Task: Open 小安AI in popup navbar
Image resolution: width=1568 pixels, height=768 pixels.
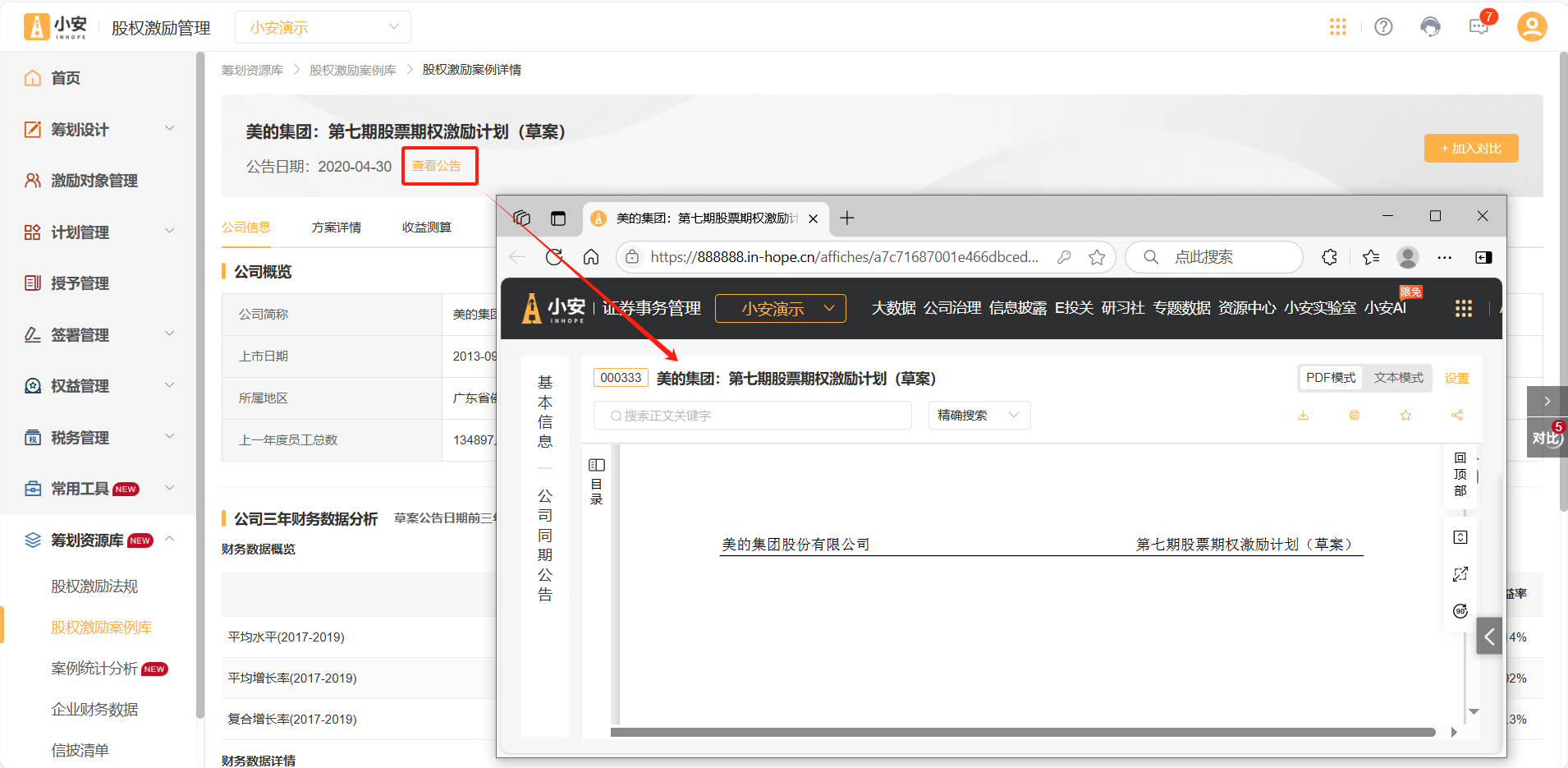Action: pos(1385,308)
